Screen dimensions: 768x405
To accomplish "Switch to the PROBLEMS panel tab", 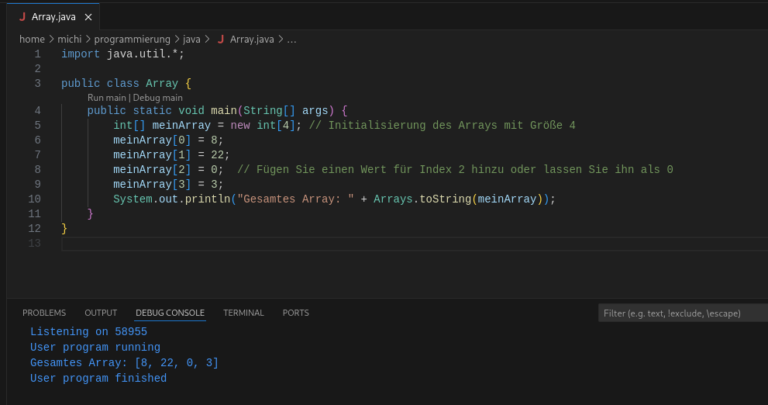I will coord(44,313).
